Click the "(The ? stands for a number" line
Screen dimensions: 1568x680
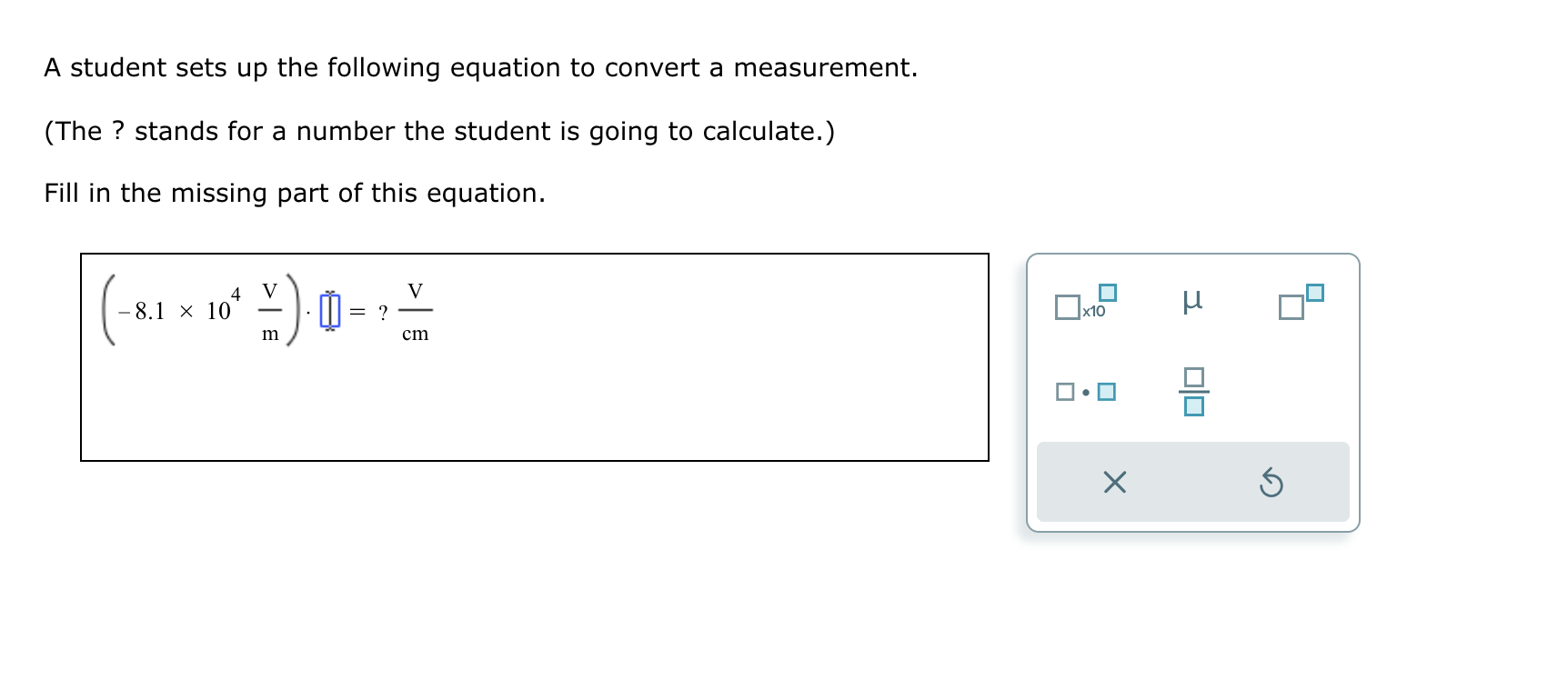[438, 132]
